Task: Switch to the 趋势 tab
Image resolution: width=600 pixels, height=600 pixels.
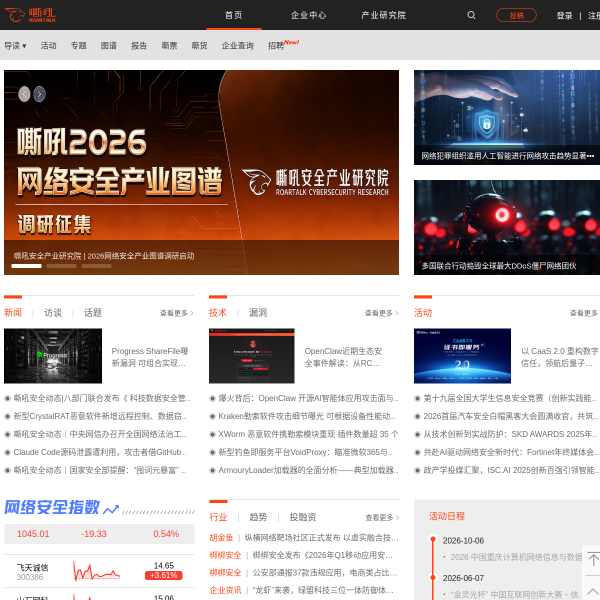Action: click(258, 517)
